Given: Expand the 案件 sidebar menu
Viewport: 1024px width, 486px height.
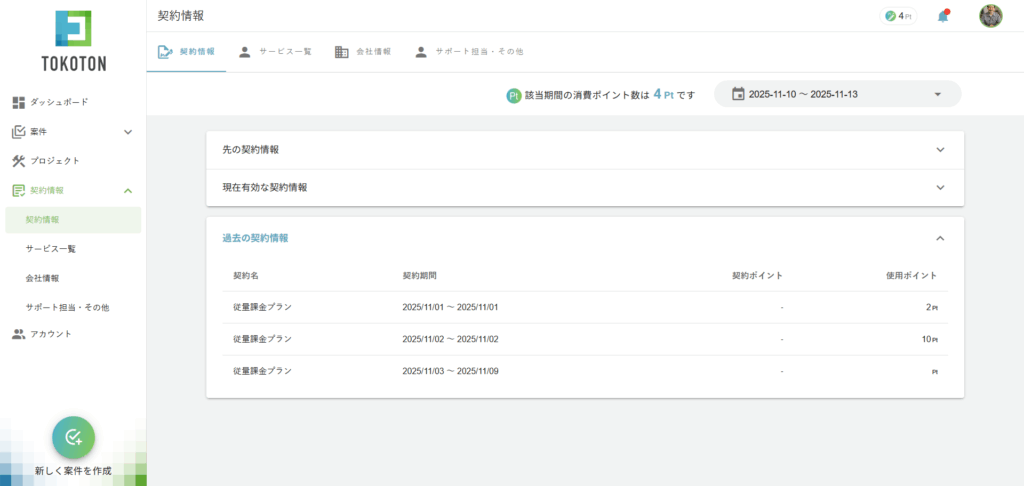Looking at the screenshot, I should pos(127,132).
